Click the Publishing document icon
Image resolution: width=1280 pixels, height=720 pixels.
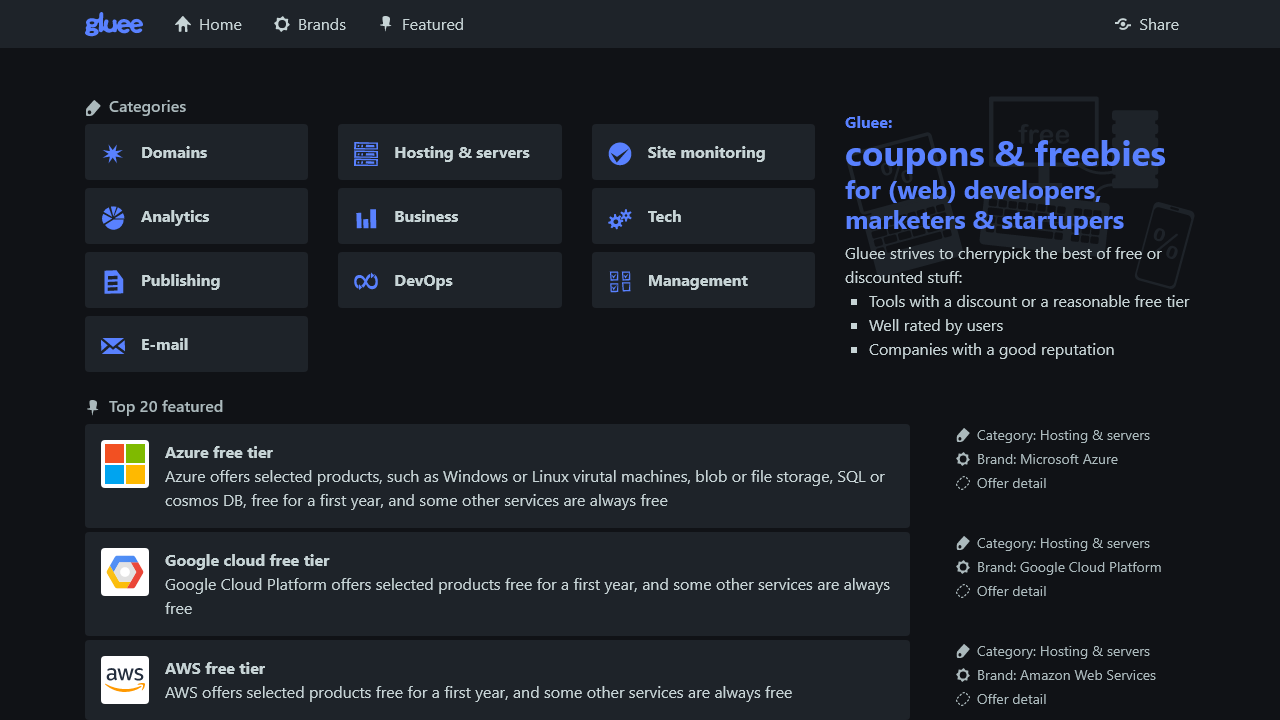pyautogui.click(x=113, y=281)
